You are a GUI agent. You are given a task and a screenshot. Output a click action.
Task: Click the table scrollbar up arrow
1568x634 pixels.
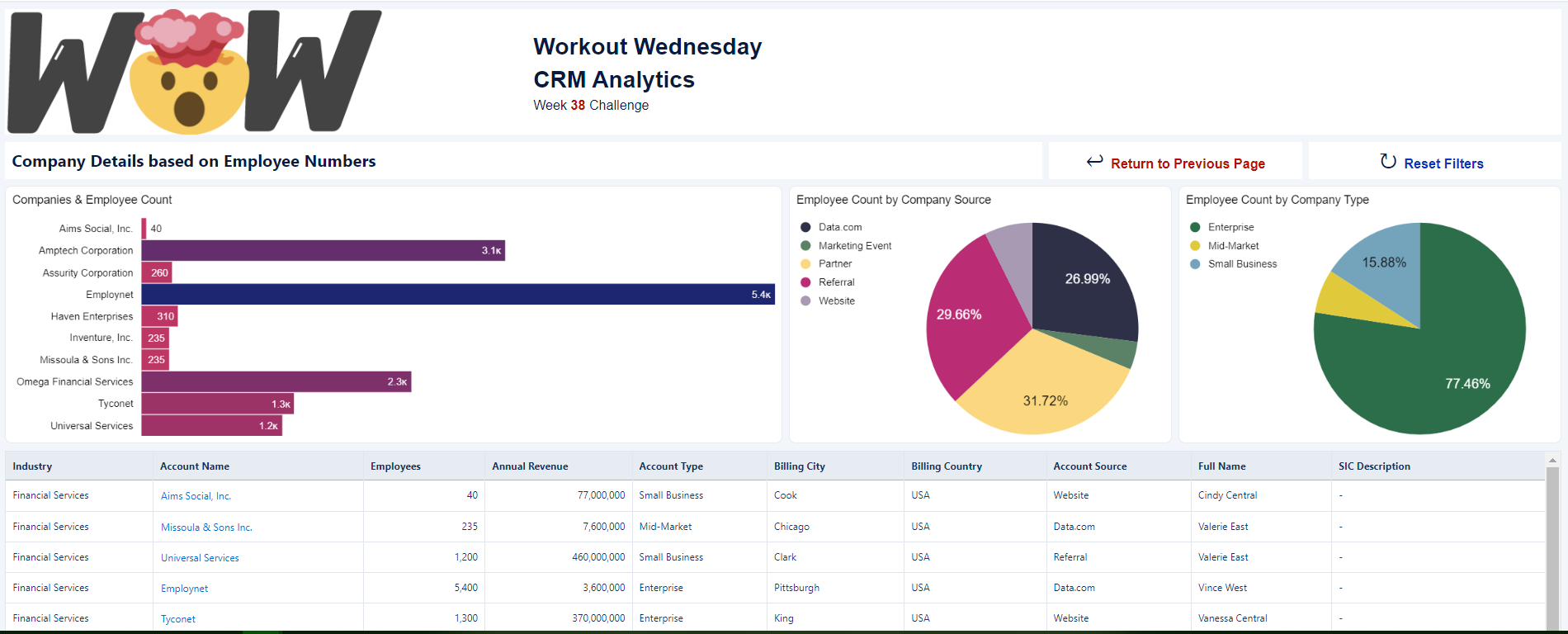[x=1552, y=461]
